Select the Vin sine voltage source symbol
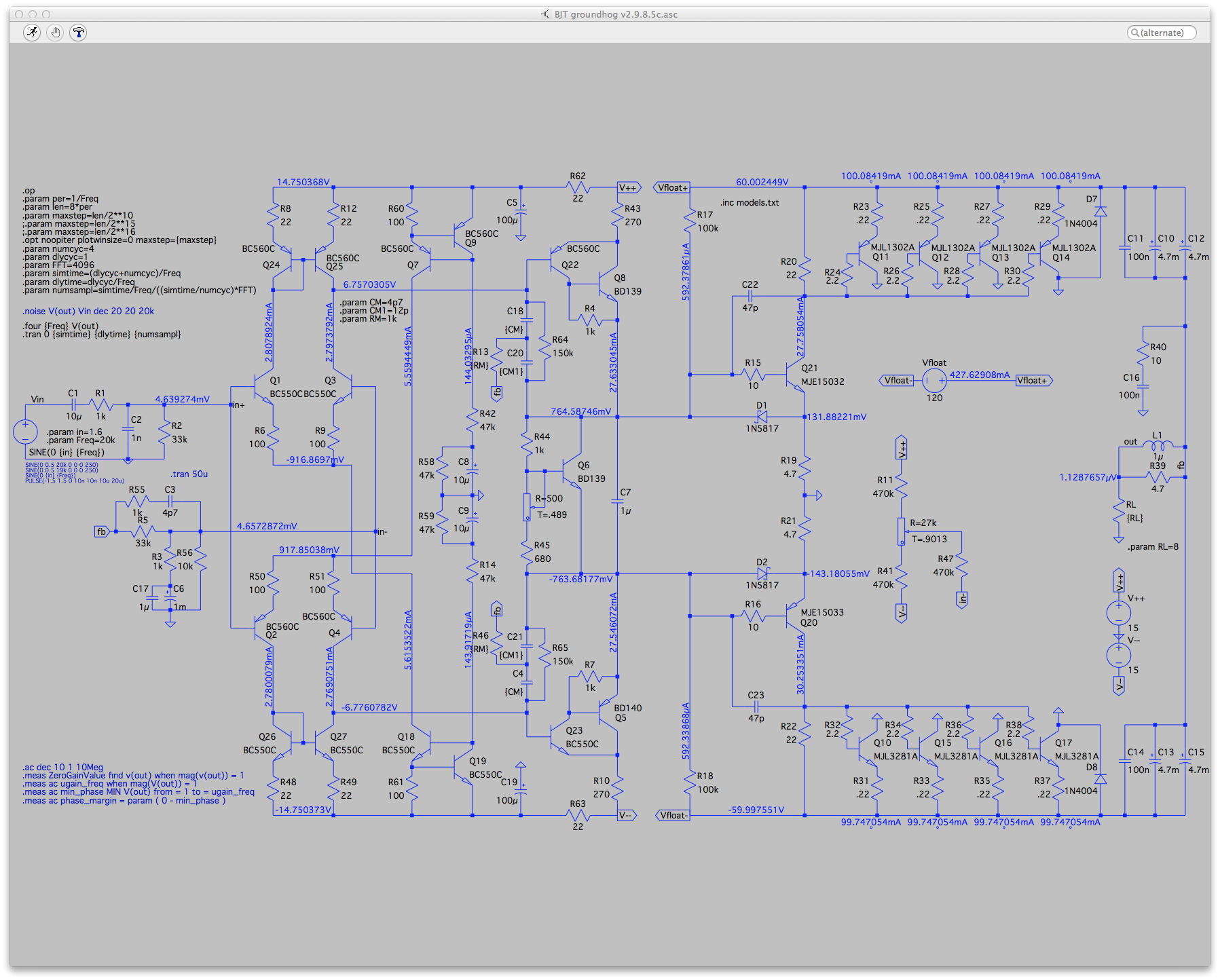 click(x=26, y=432)
